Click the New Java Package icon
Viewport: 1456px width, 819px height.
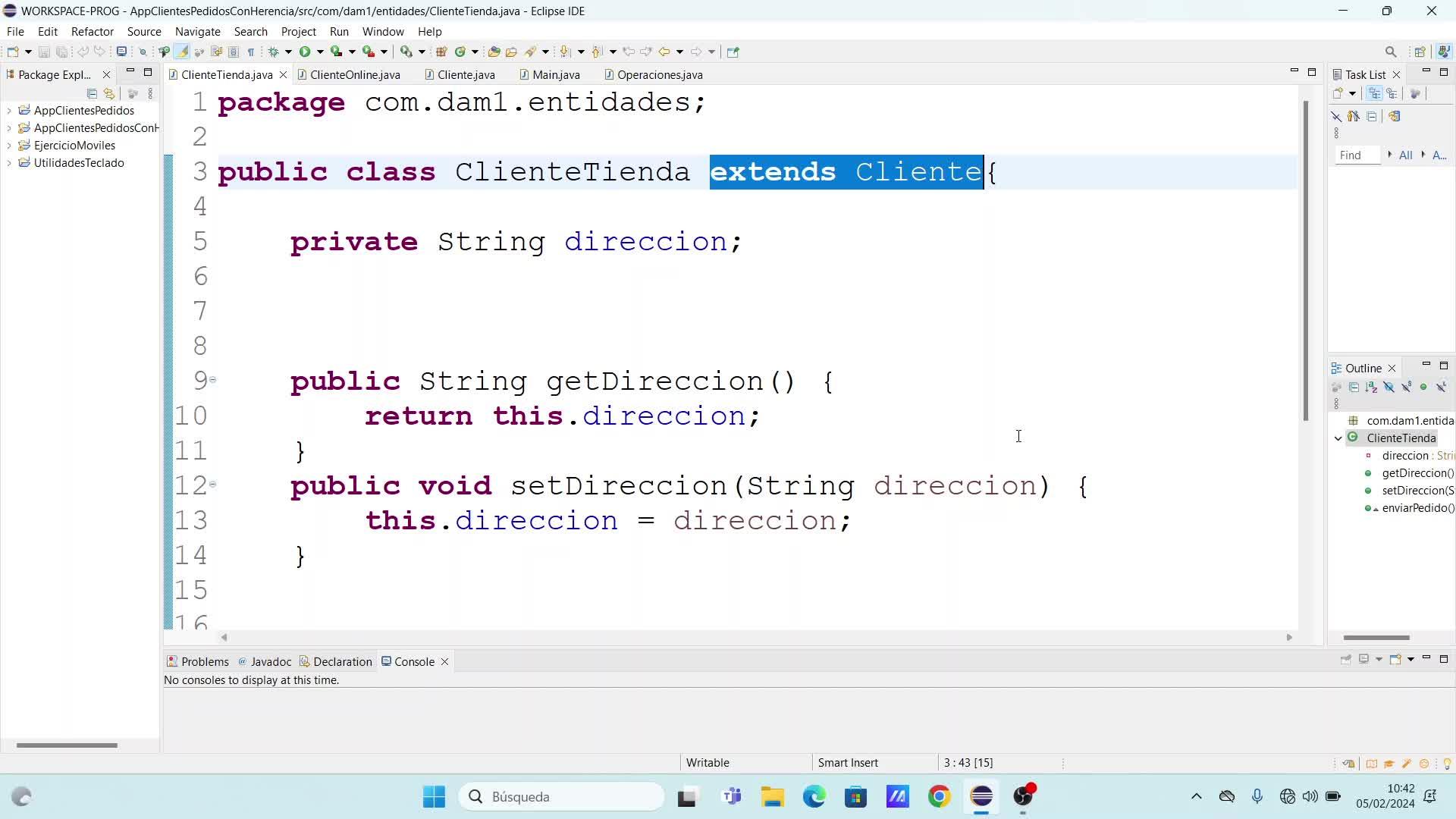pyautogui.click(x=441, y=52)
